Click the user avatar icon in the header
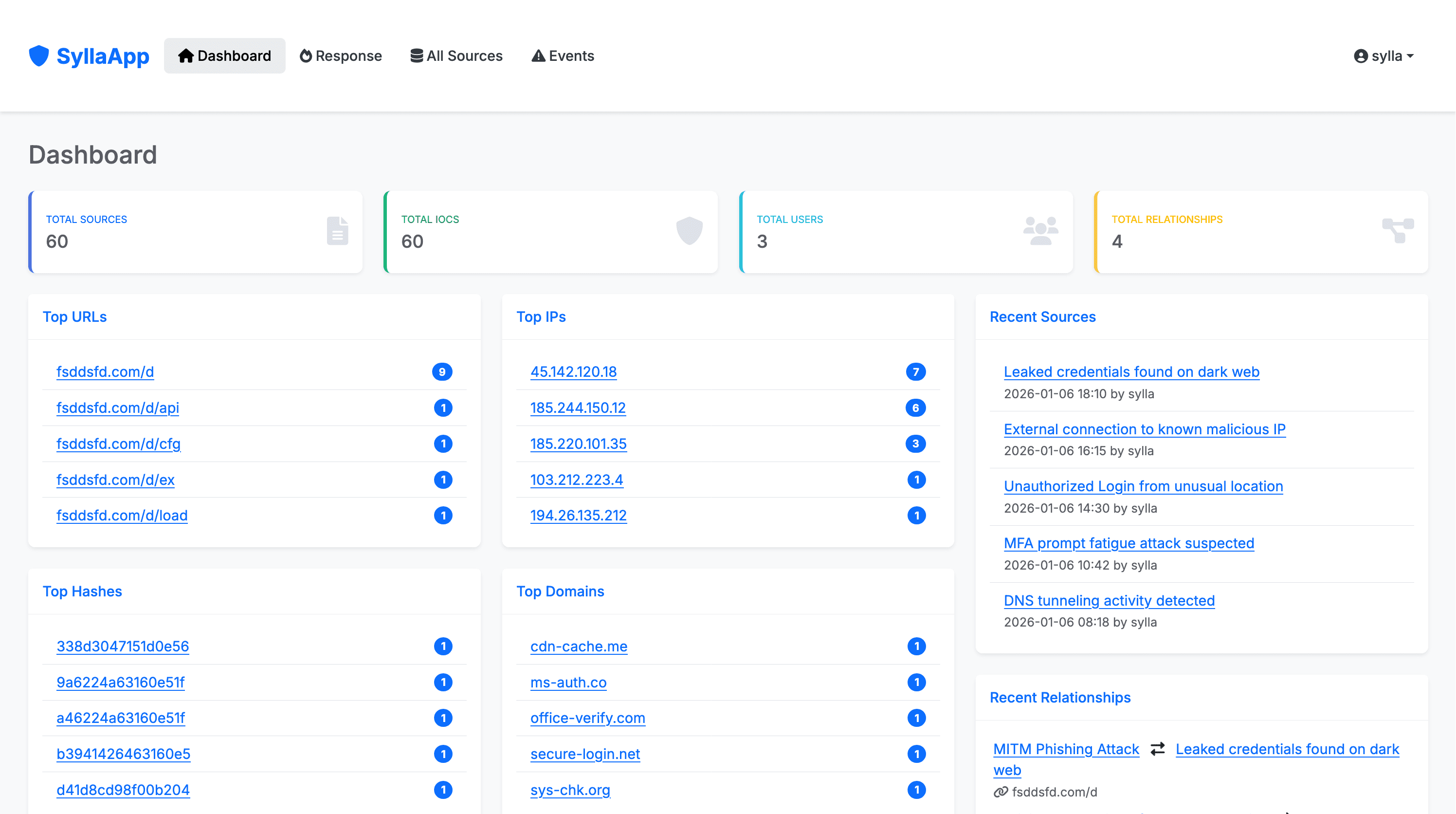The height and width of the screenshot is (814, 1456). [x=1362, y=55]
